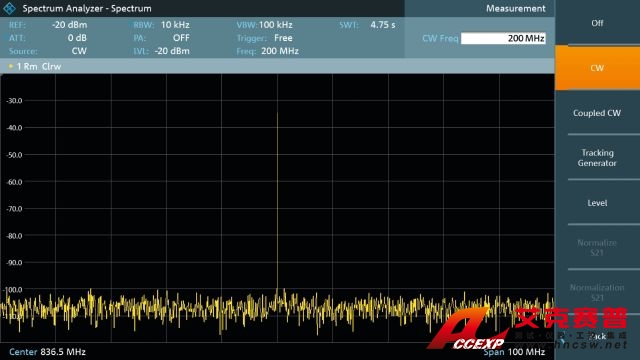Open the Measurement menu header
640x360 pixels.
(x=516, y=8)
